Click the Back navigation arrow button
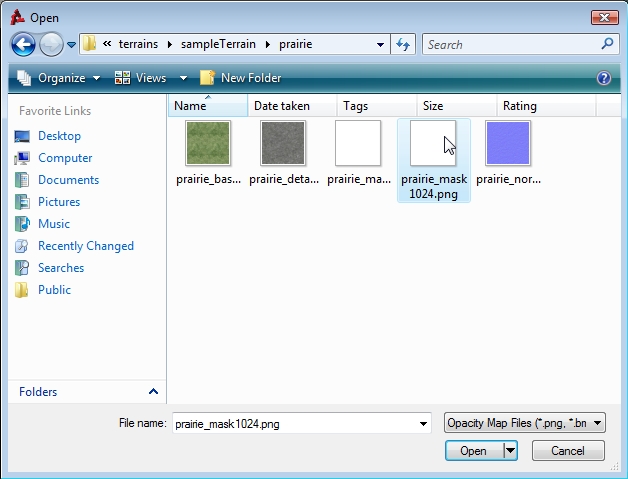Image resolution: width=628 pixels, height=479 pixels. tap(24, 44)
